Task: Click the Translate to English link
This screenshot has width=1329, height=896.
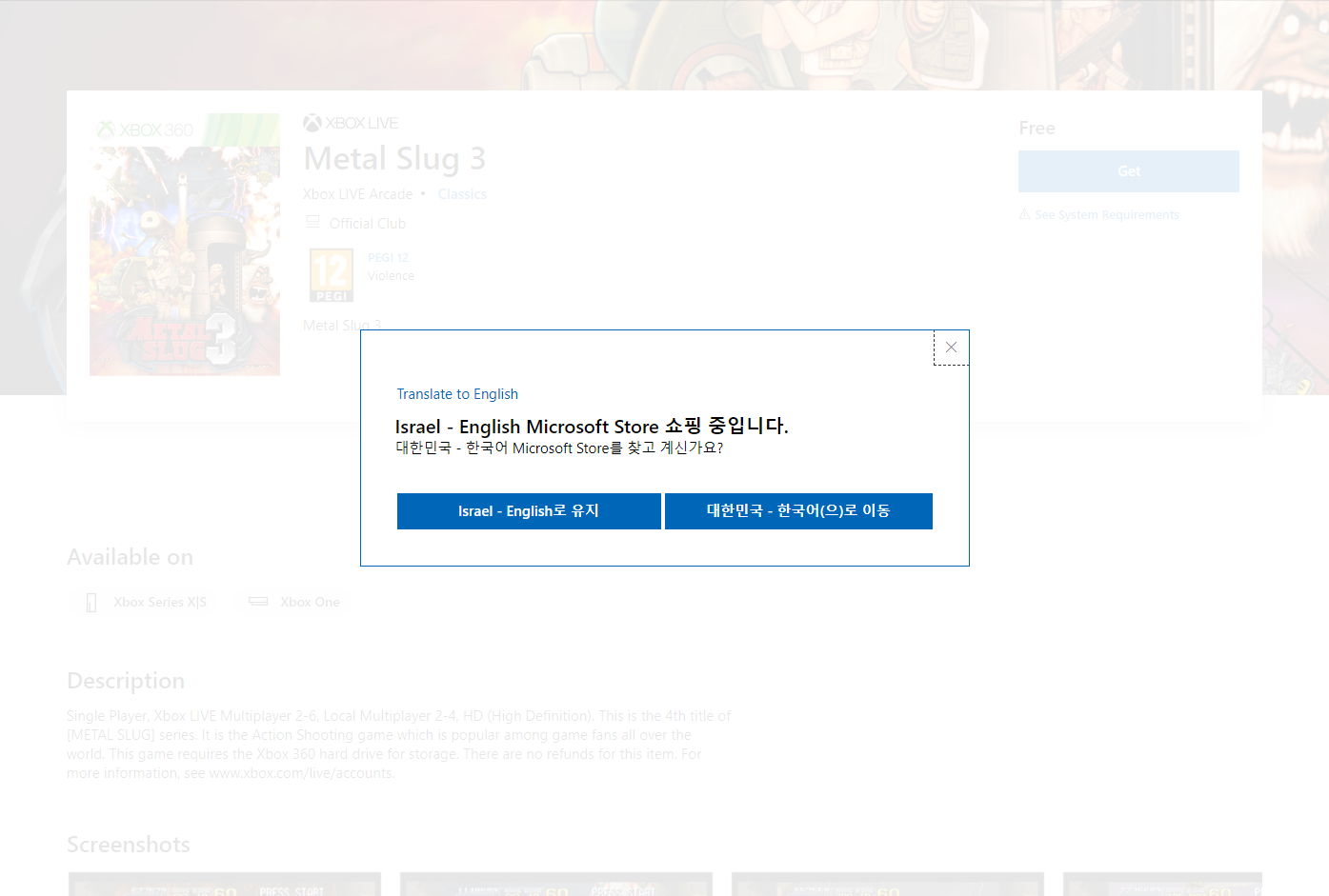Action: pyautogui.click(x=457, y=394)
